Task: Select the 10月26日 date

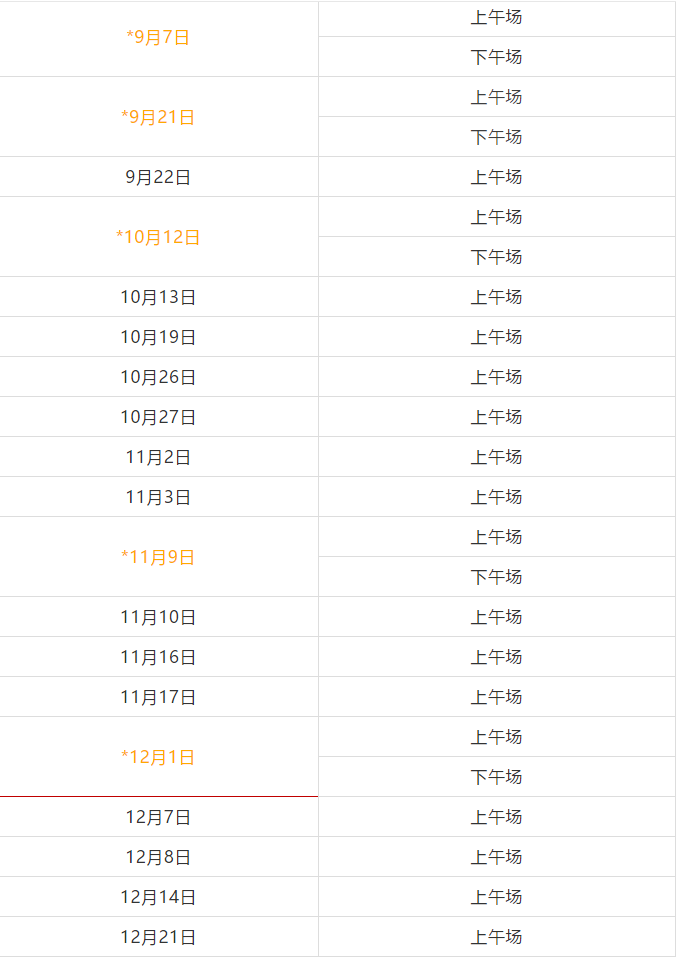Action: point(158,377)
